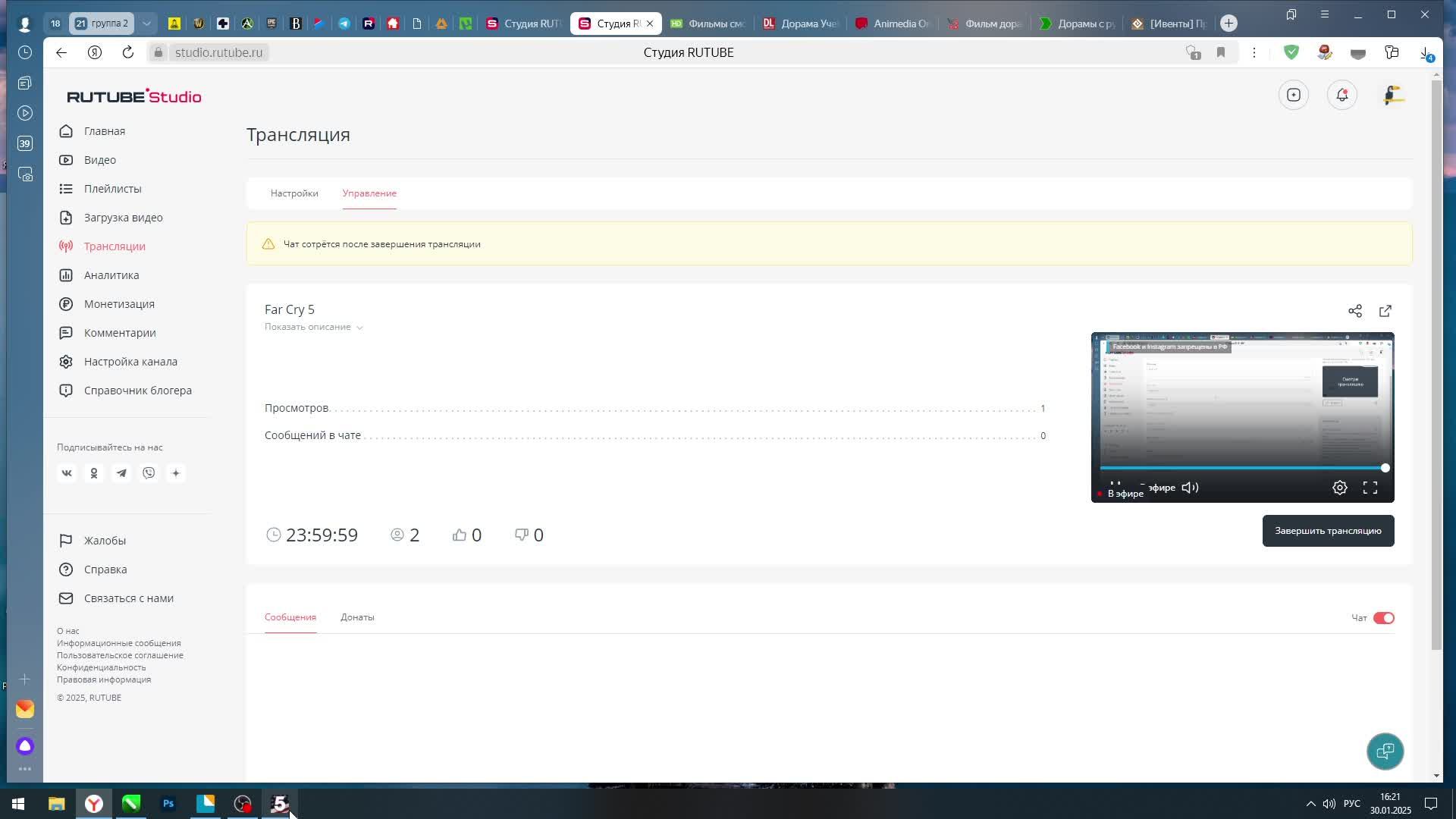Enter fullscreen in the stream player

1370,488
